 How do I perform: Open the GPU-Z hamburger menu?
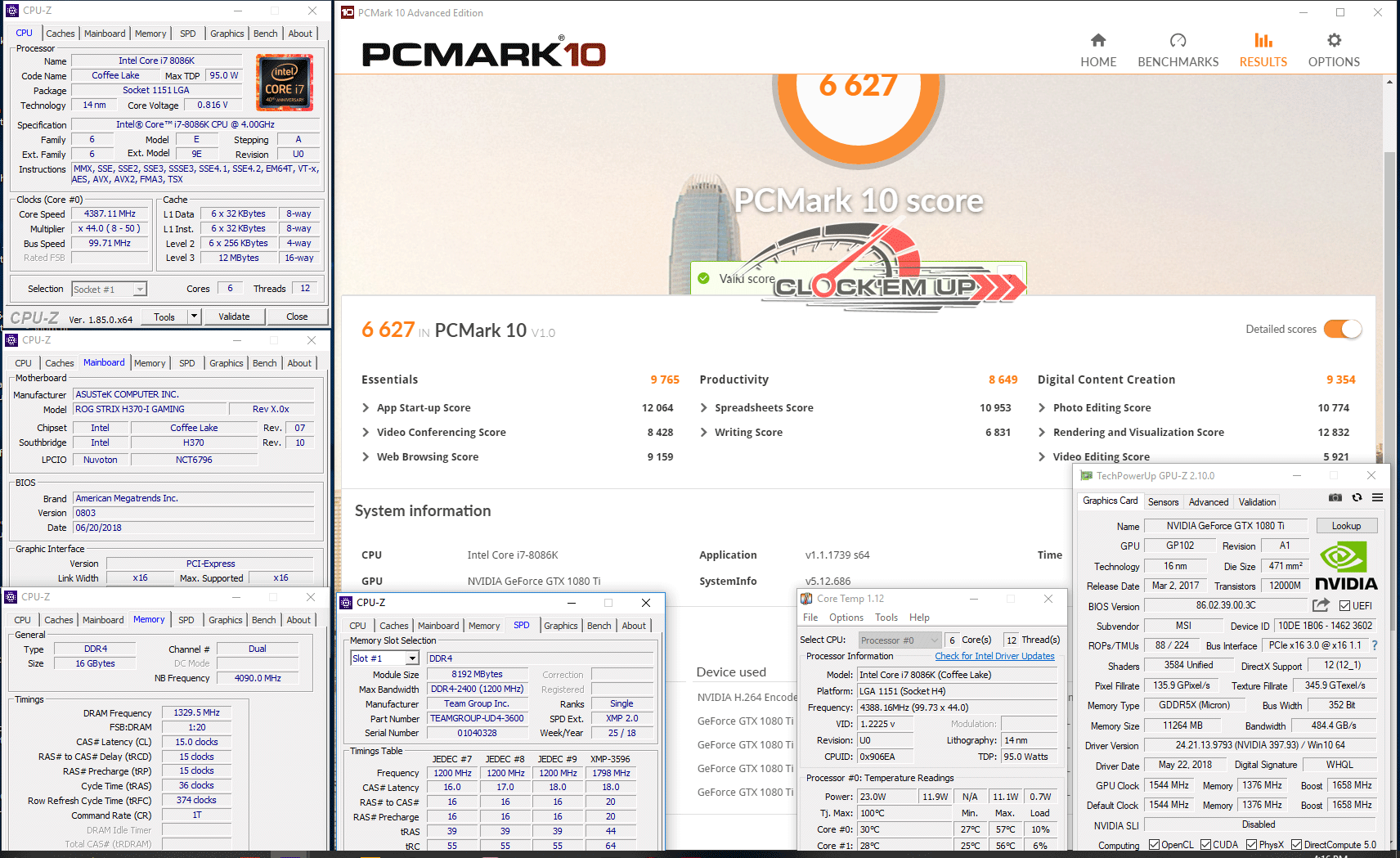[1377, 497]
